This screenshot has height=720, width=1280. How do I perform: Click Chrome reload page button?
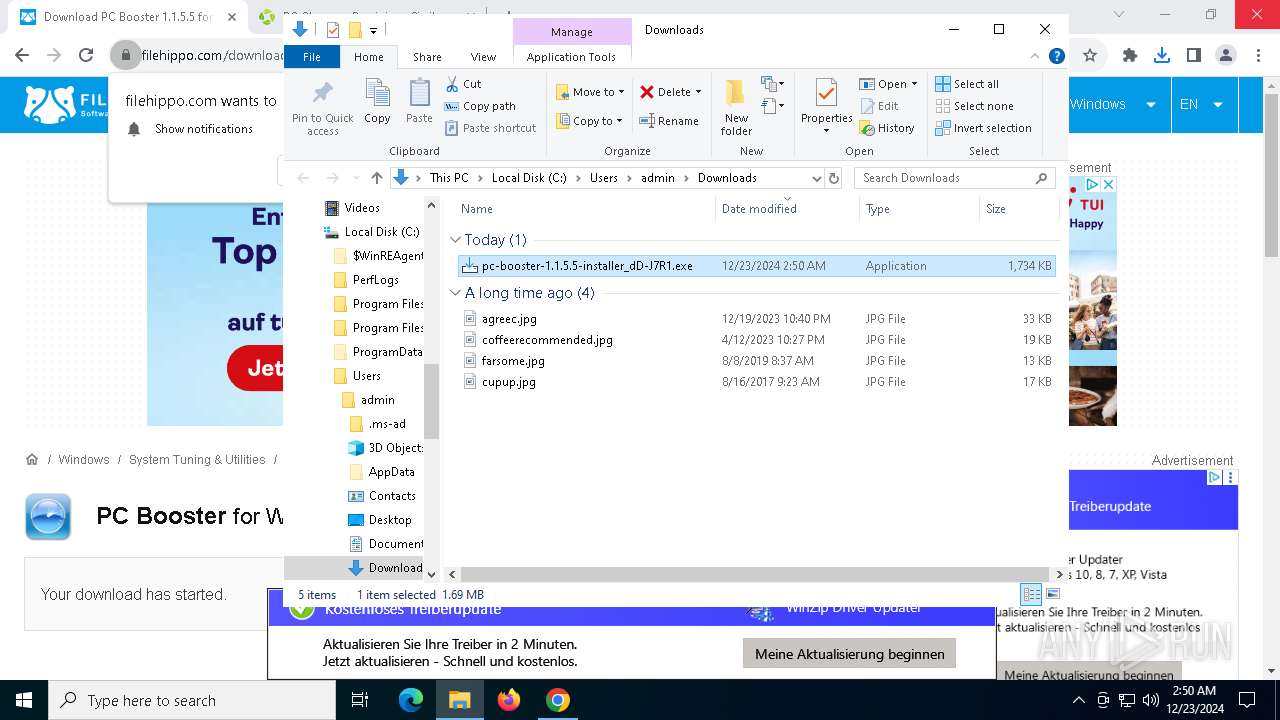(x=86, y=56)
